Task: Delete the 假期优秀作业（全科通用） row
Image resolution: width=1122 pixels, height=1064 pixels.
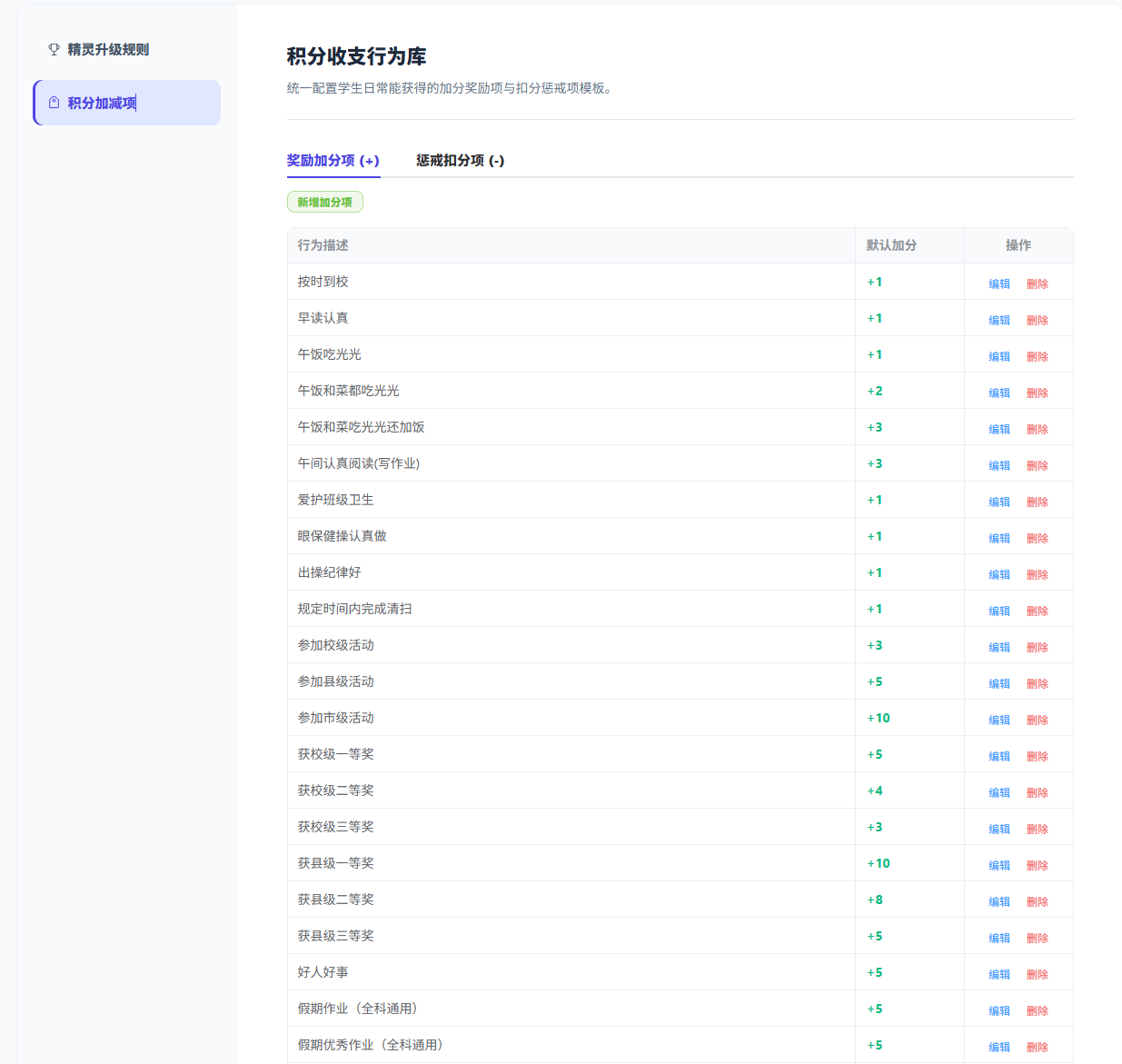Action: coord(1038,1047)
